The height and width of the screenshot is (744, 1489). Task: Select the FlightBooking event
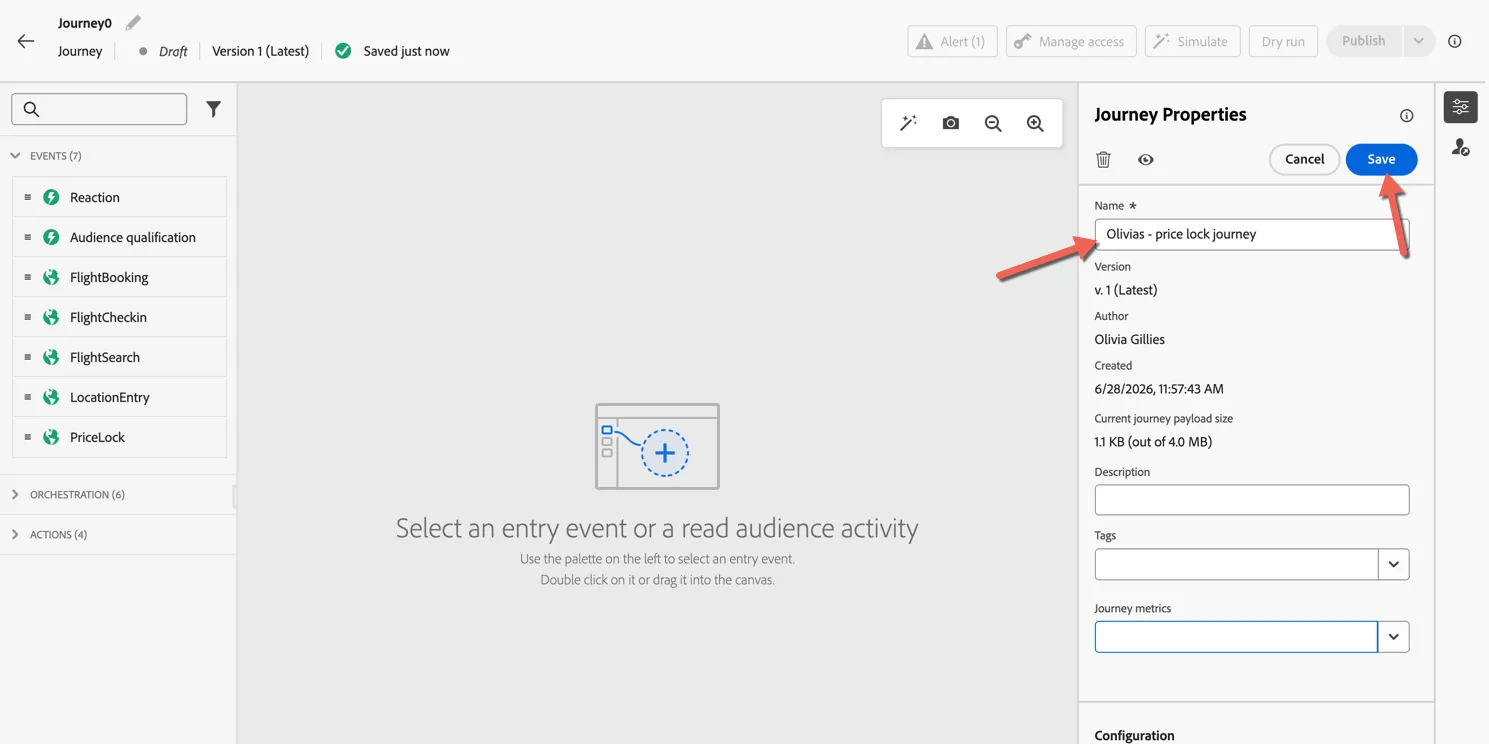[119, 277]
